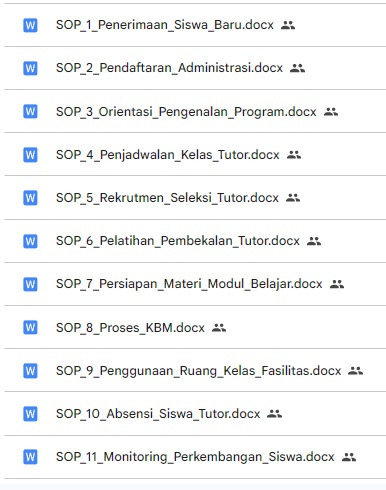Click shared-people icon on SOP_1_Penerimaan_Siswa_Baru row
This screenshot has height=490, width=386.
(288, 25)
